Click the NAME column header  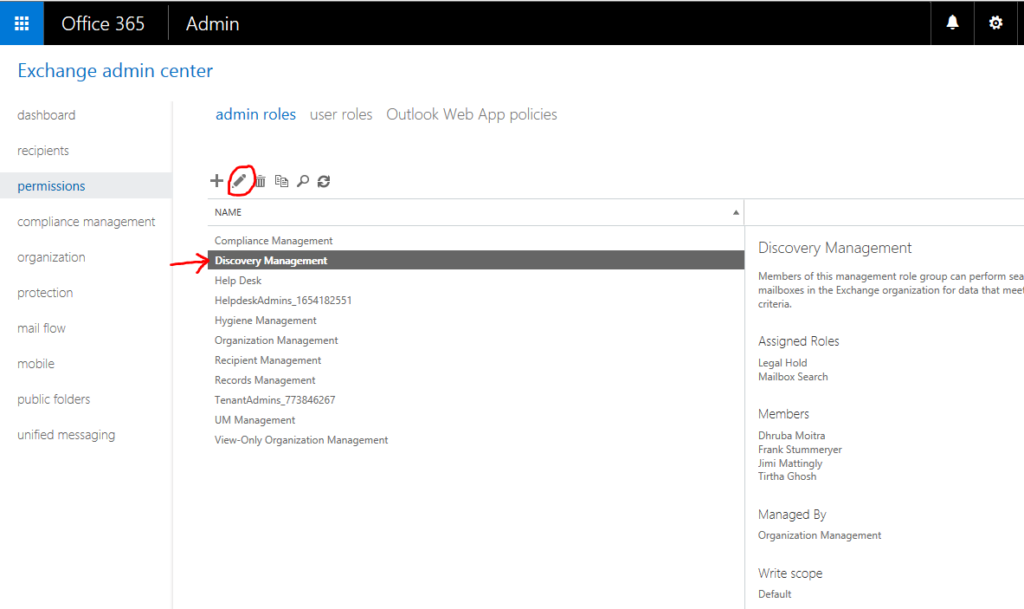228,212
